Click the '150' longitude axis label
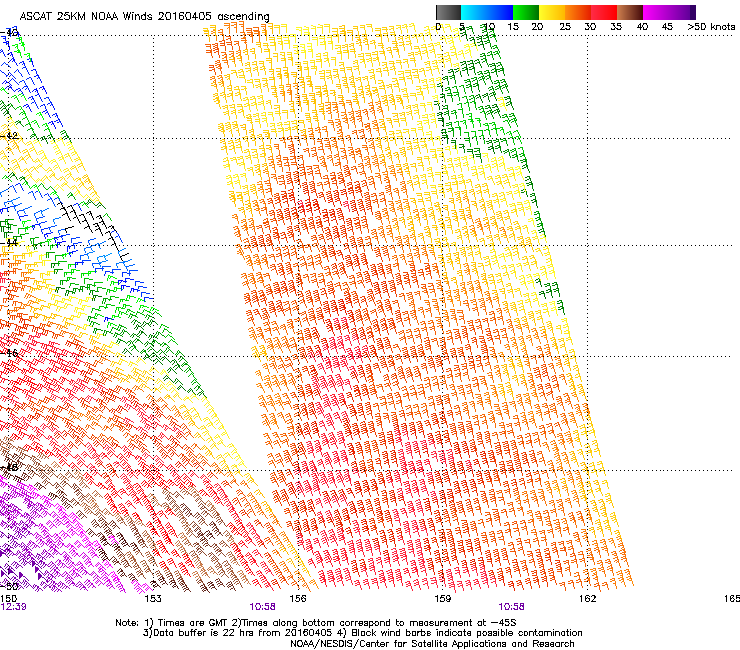Image resolution: width=740 pixels, height=650 pixels. coord(9,599)
